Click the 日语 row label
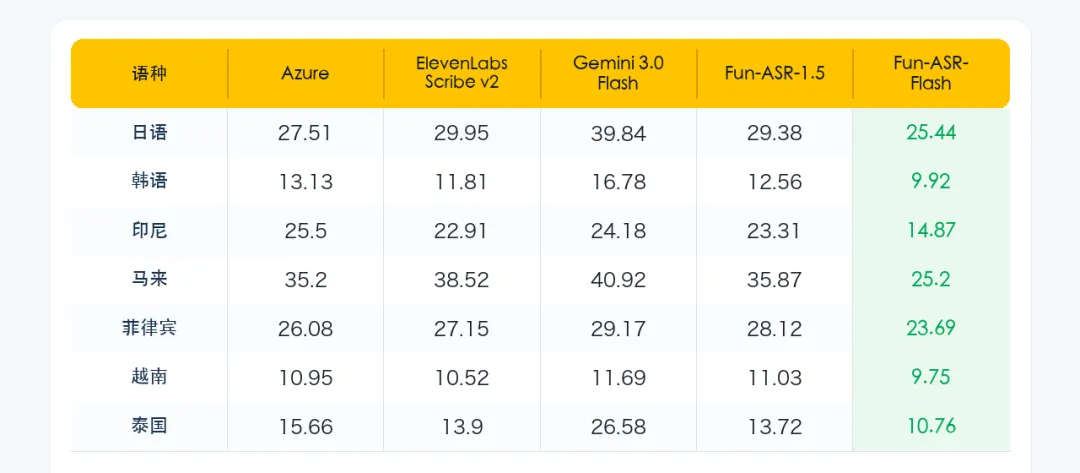 [x=149, y=132]
